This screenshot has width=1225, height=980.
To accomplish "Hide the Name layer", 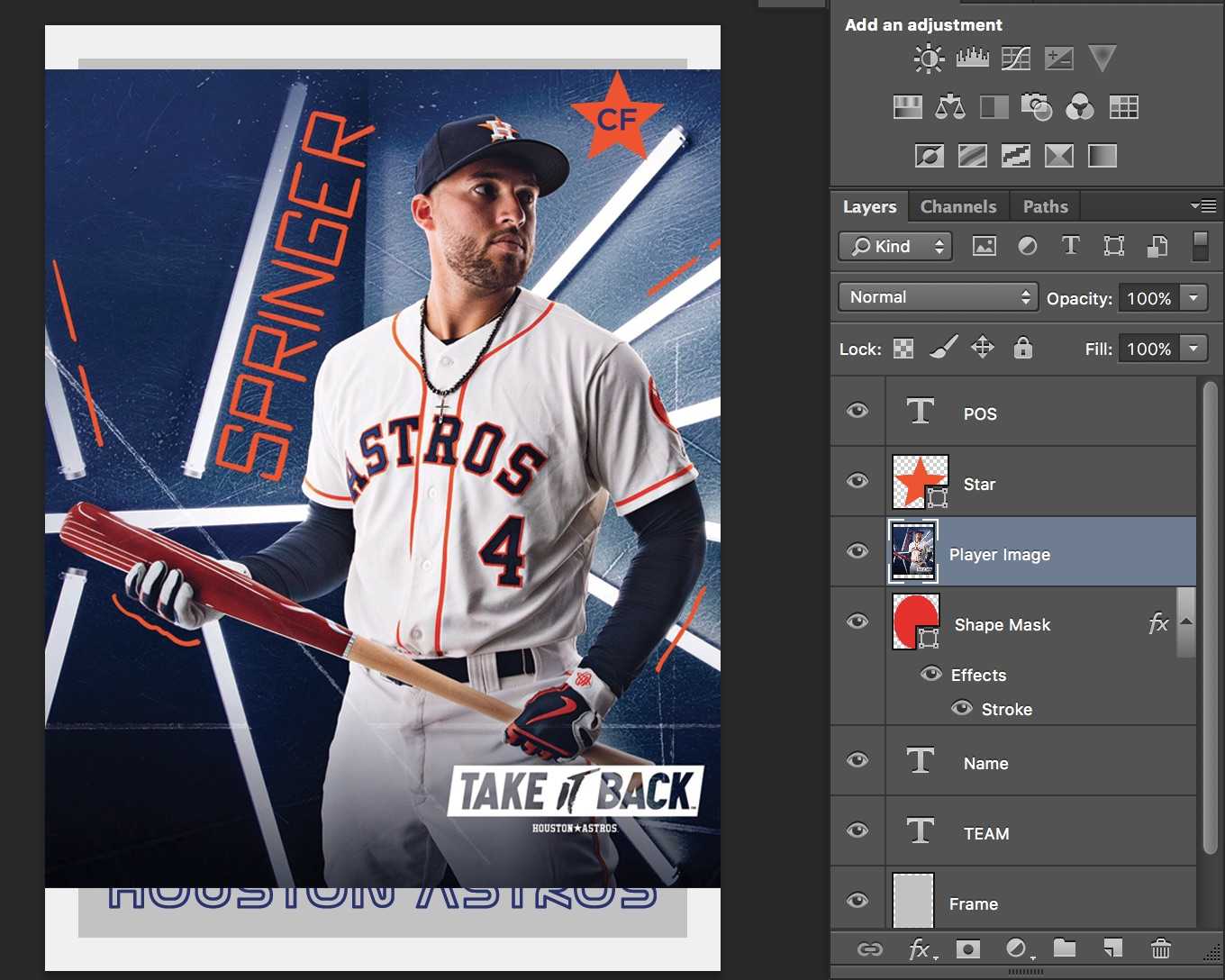I will tap(857, 760).
